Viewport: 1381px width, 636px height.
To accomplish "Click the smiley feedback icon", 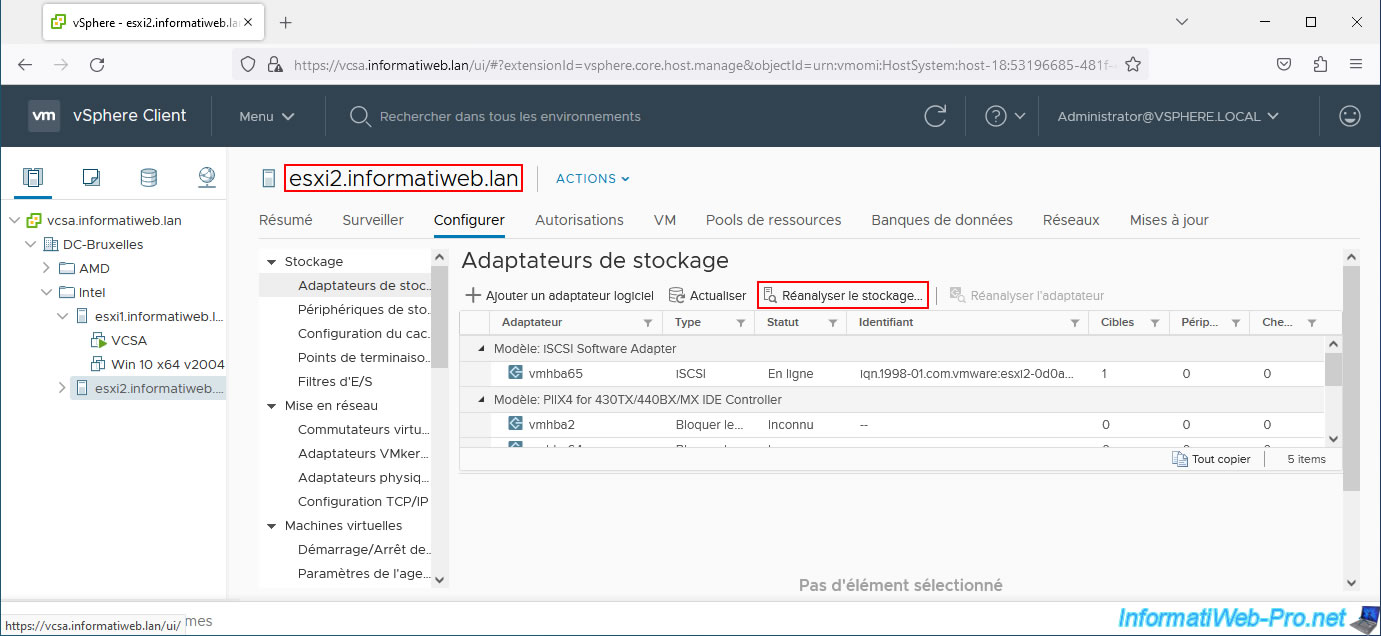I will point(1350,116).
